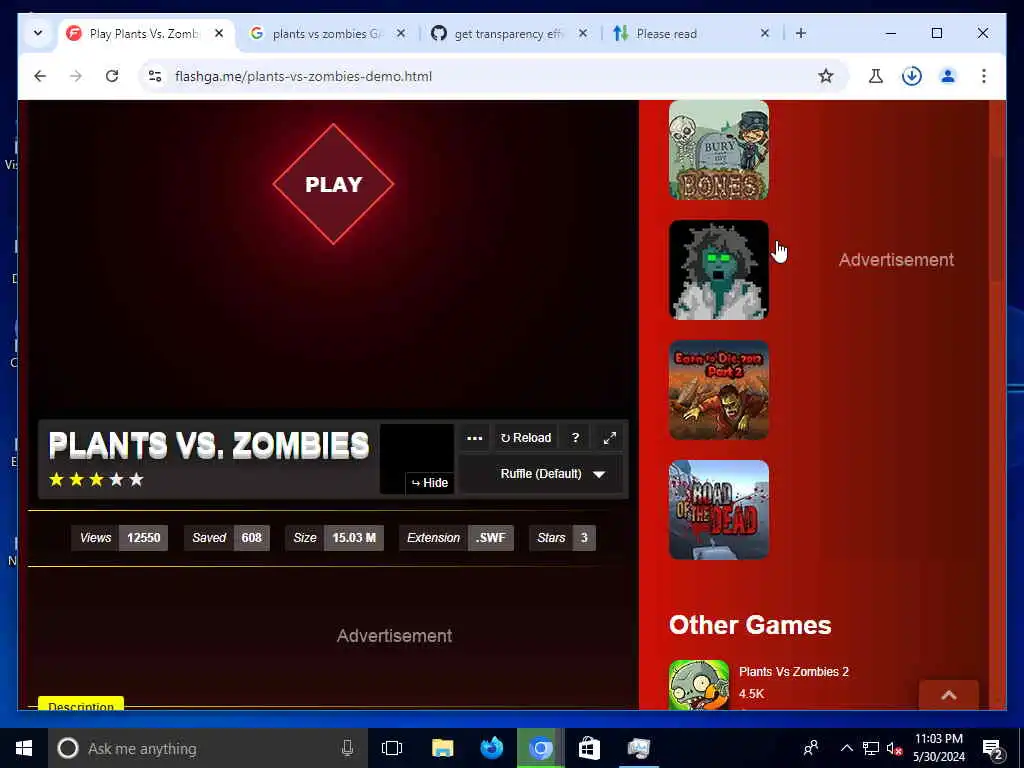Open the Bury My Bones game thumbnail
The width and height of the screenshot is (1024, 768).
pyautogui.click(x=718, y=150)
